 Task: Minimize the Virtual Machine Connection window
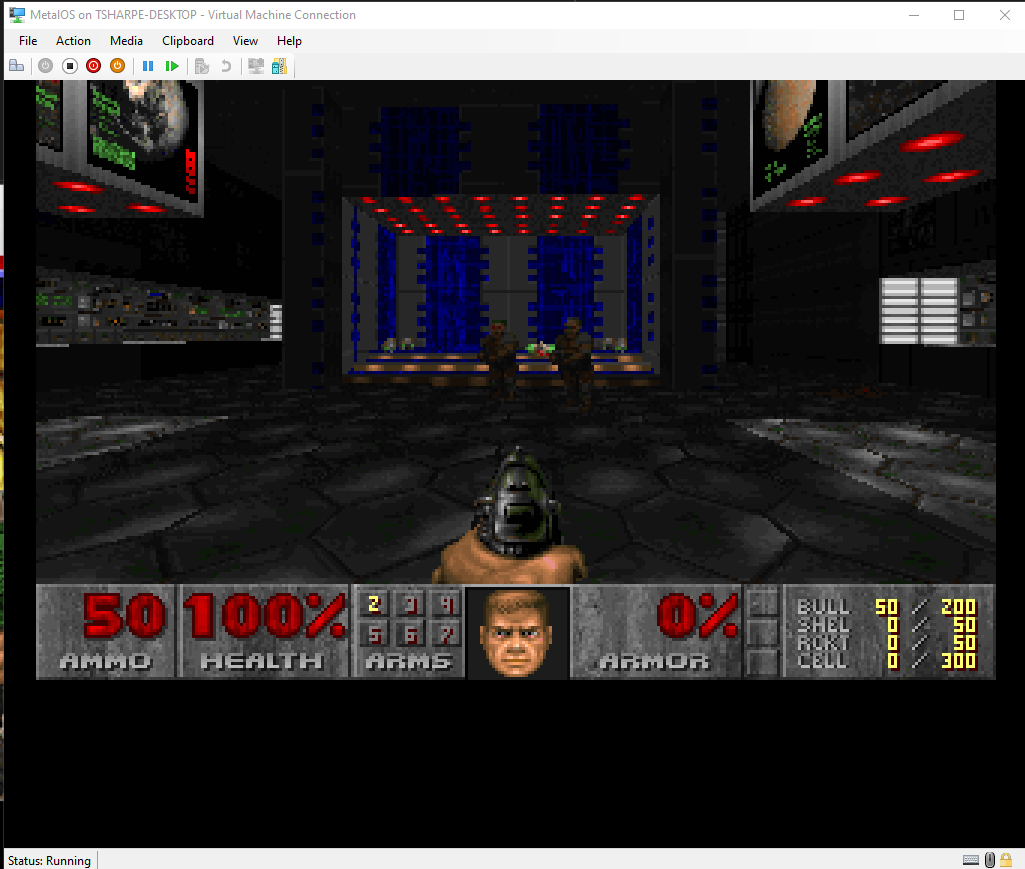(x=914, y=15)
